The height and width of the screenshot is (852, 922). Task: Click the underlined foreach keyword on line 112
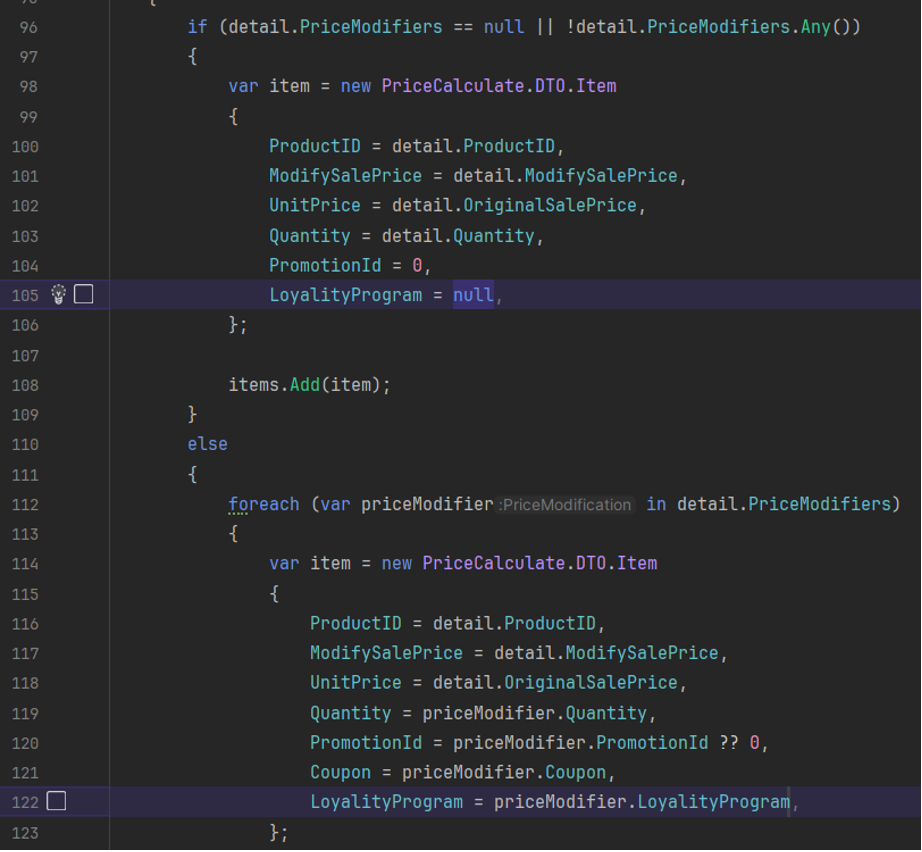click(x=263, y=504)
